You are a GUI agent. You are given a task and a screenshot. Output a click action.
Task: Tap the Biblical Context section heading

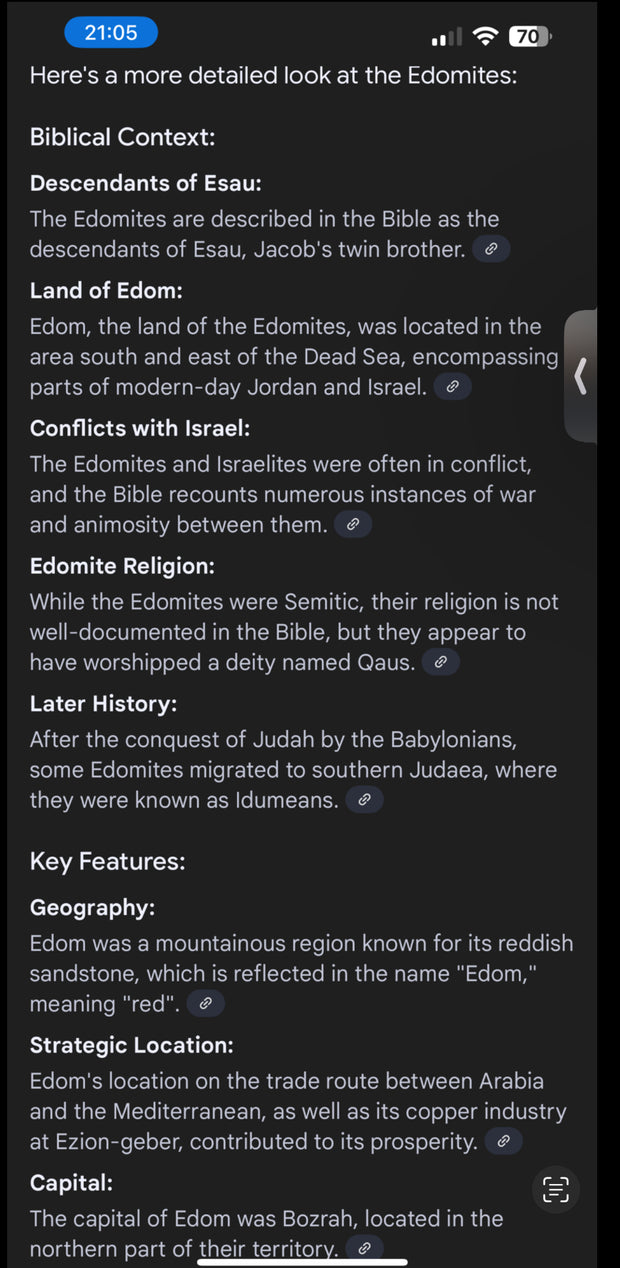click(122, 137)
